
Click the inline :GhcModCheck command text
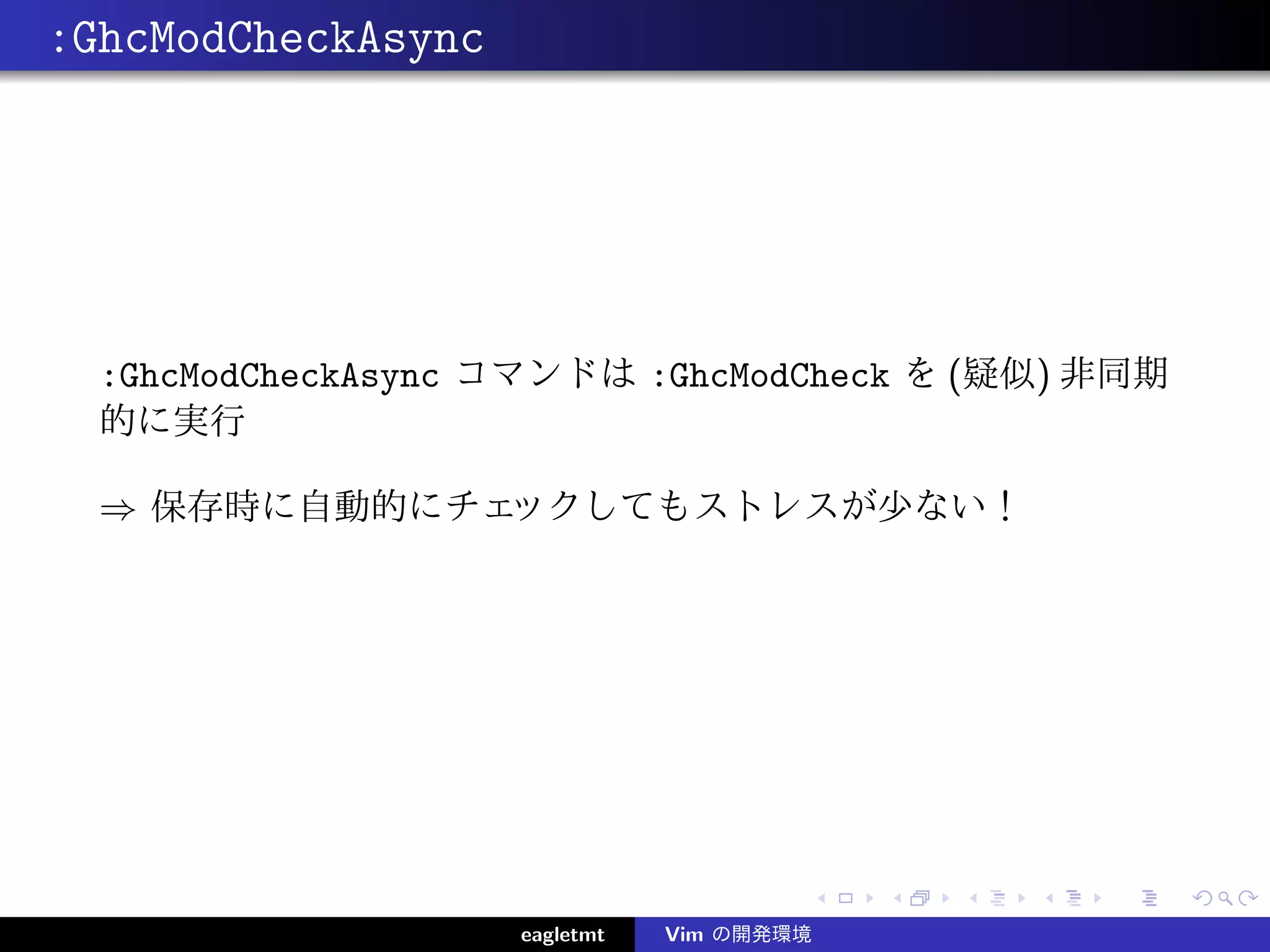(771, 376)
